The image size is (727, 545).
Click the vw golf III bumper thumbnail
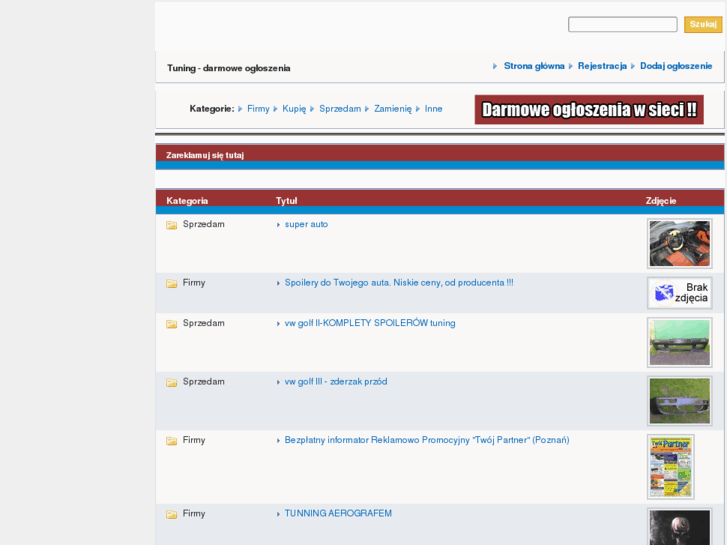680,401
